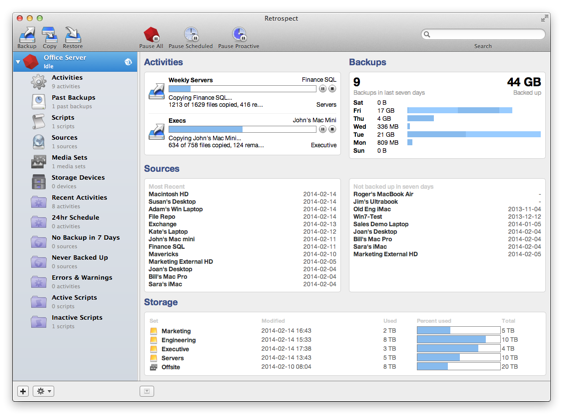Screen dimensions: 563x414
Task: Click Sales Demo Laptop entry
Action: (x=447, y=224)
